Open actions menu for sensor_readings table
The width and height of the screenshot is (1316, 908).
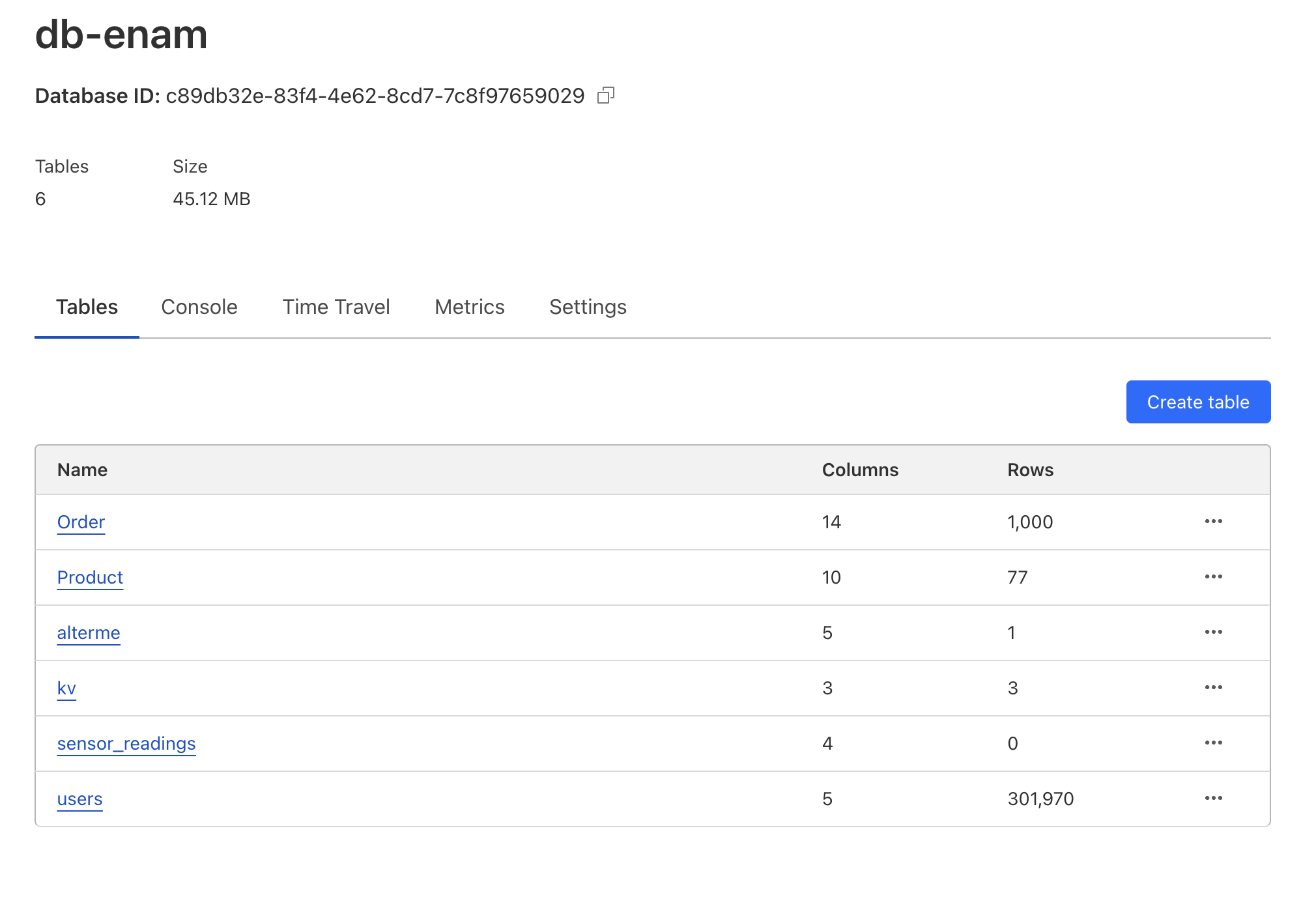point(1213,743)
